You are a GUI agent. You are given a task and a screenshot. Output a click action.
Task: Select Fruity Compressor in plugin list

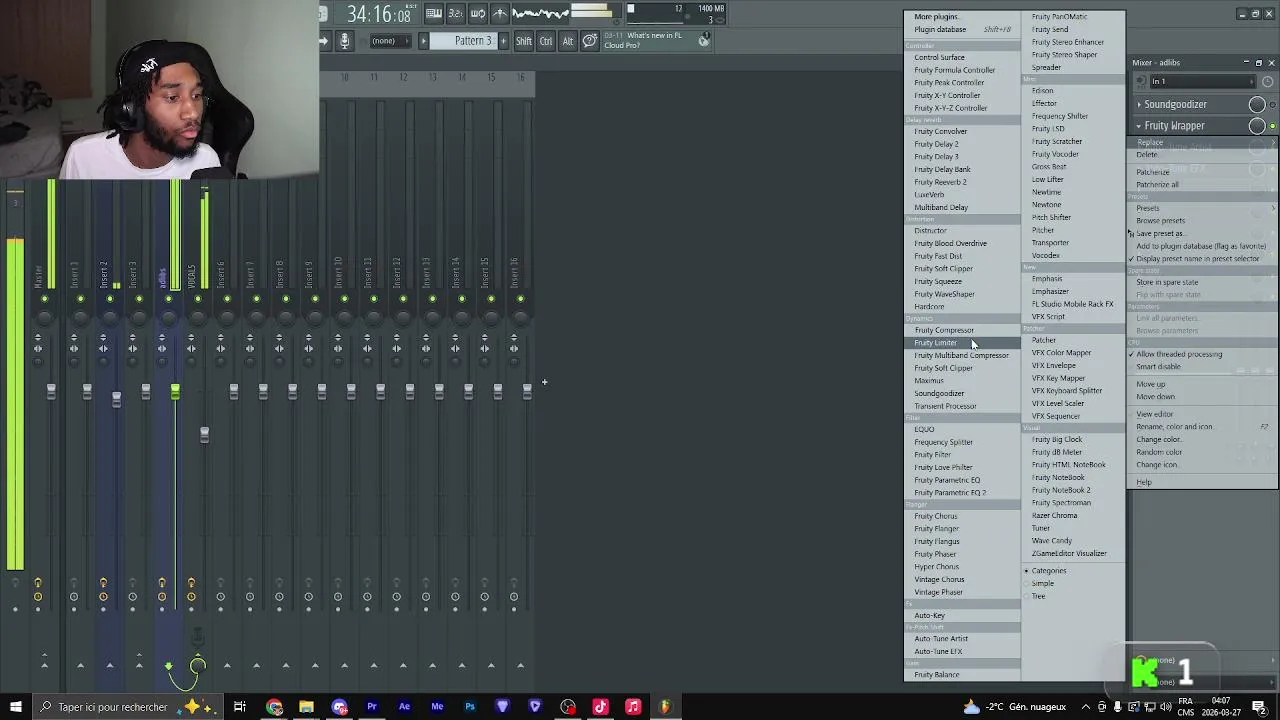pos(962,330)
